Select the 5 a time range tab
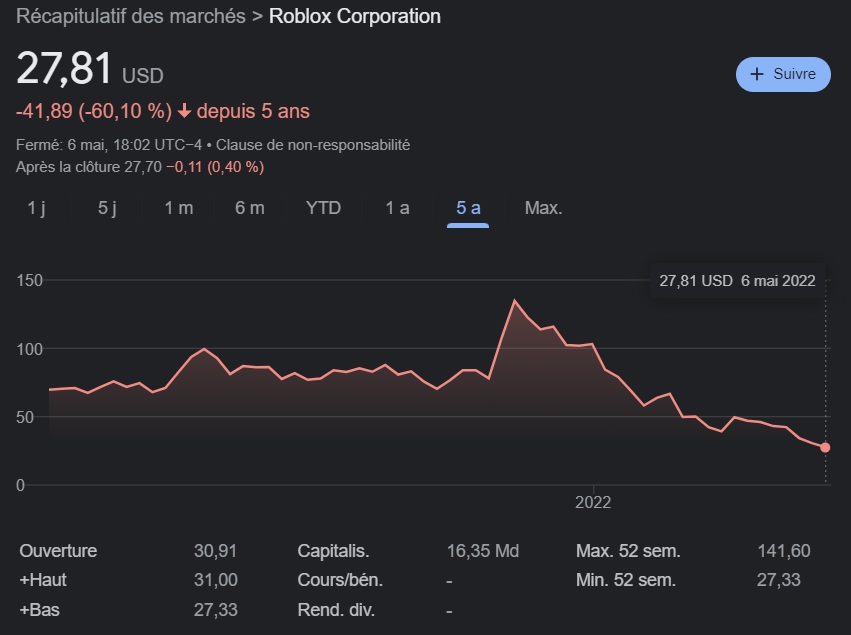The height and width of the screenshot is (635, 851). coord(468,208)
